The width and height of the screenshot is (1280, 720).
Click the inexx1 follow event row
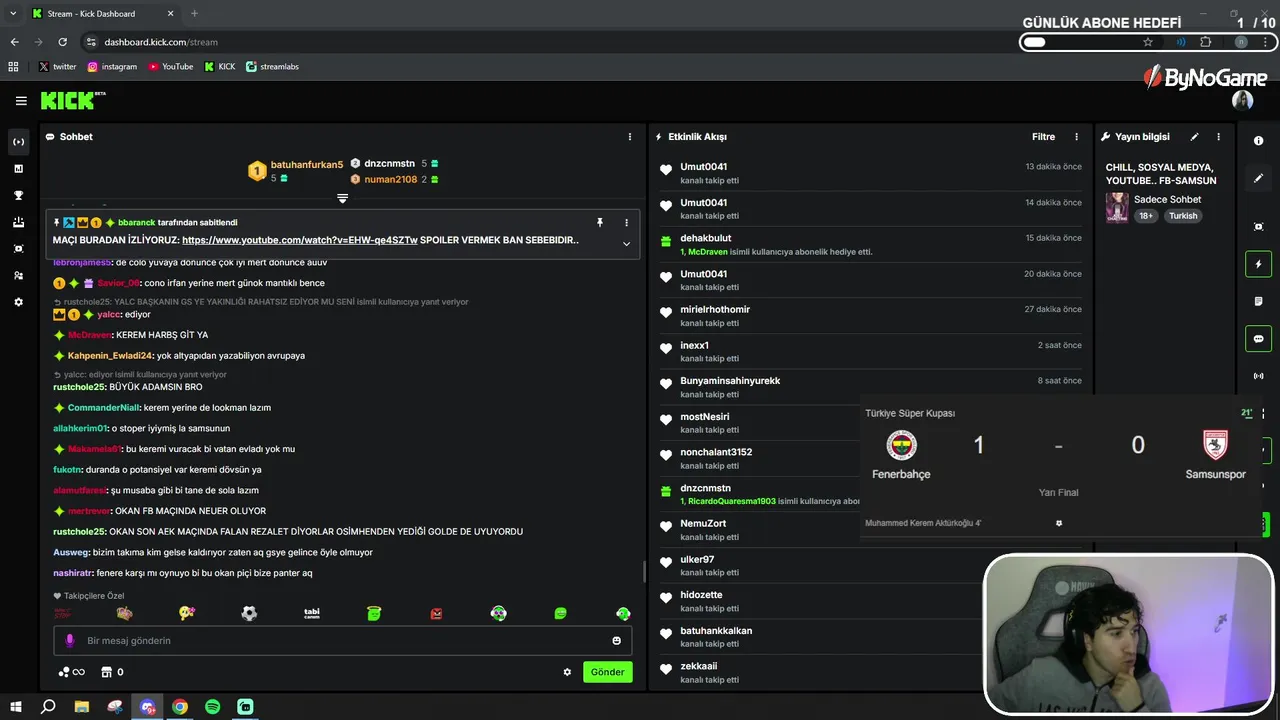(870, 351)
